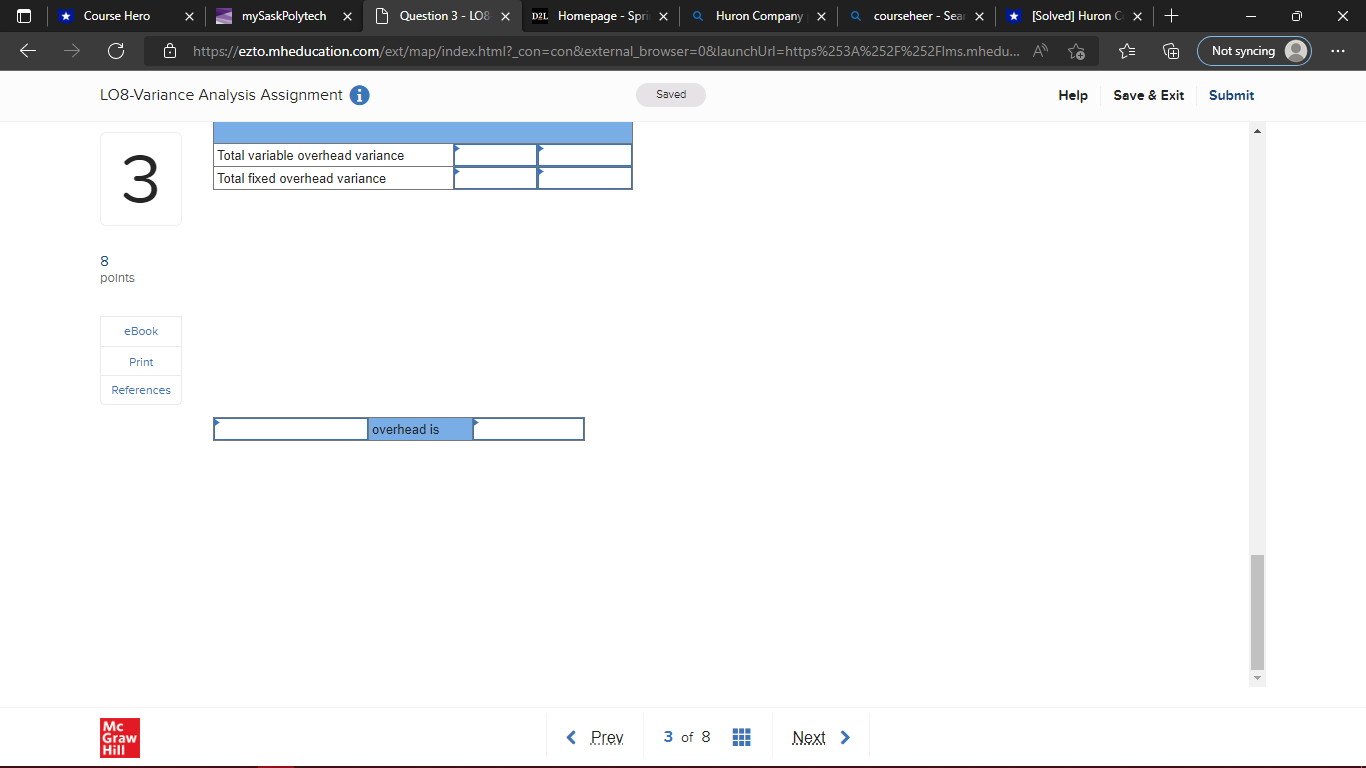Viewport: 1366px width, 768px height.
Task: Click the 'overhead is' label
Action: [x=406, y=429]
